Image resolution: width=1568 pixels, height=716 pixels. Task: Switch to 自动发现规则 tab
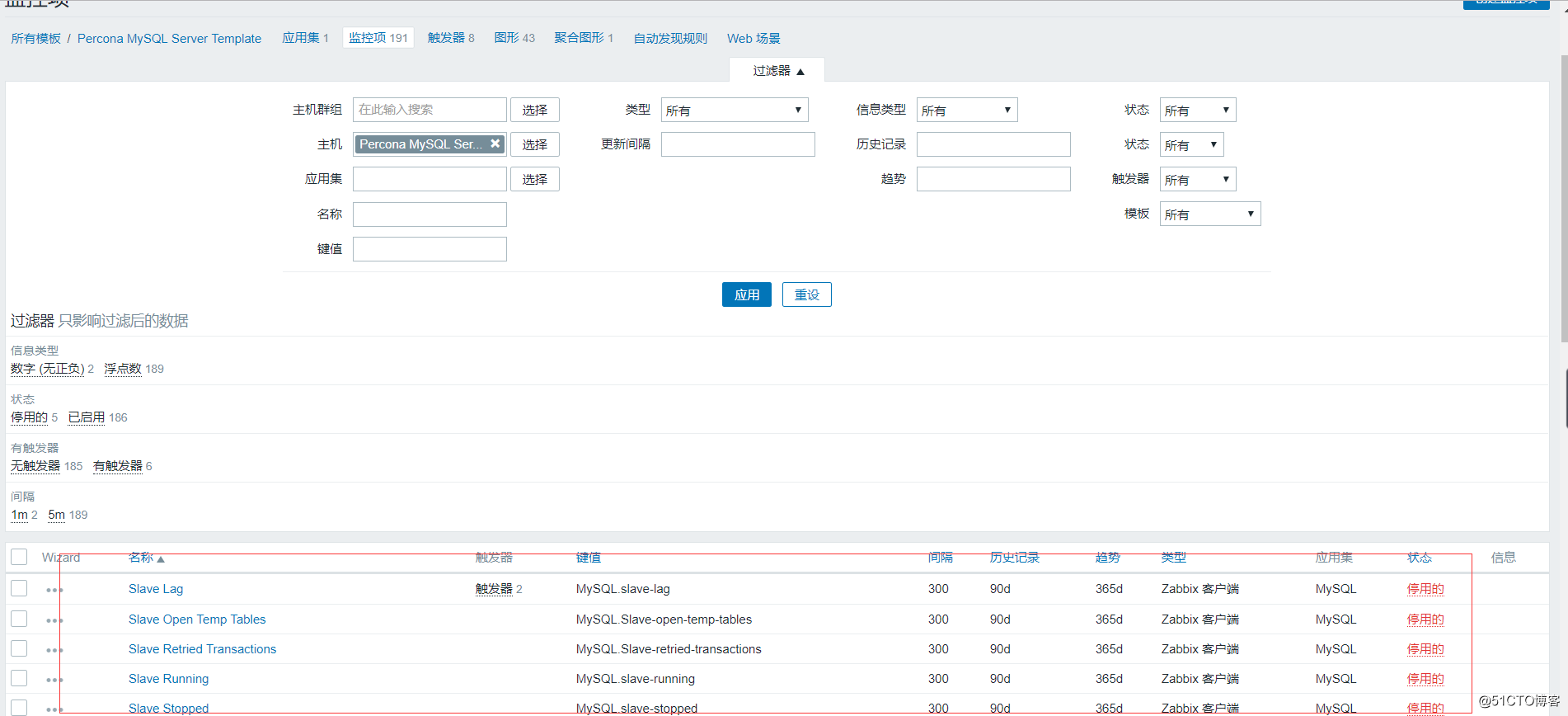point(670,39)
